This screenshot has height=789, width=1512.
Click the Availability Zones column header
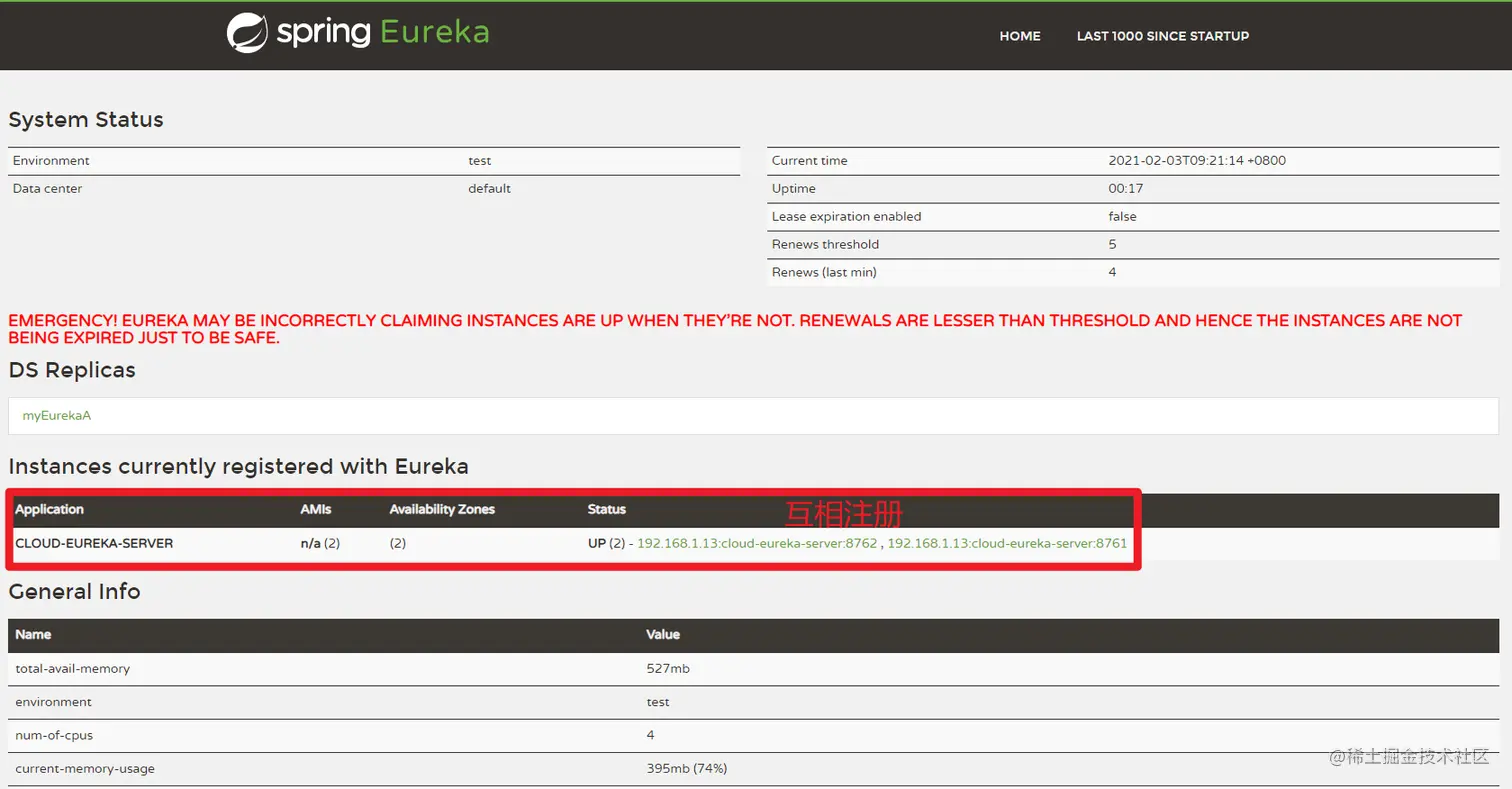[442, 509]
